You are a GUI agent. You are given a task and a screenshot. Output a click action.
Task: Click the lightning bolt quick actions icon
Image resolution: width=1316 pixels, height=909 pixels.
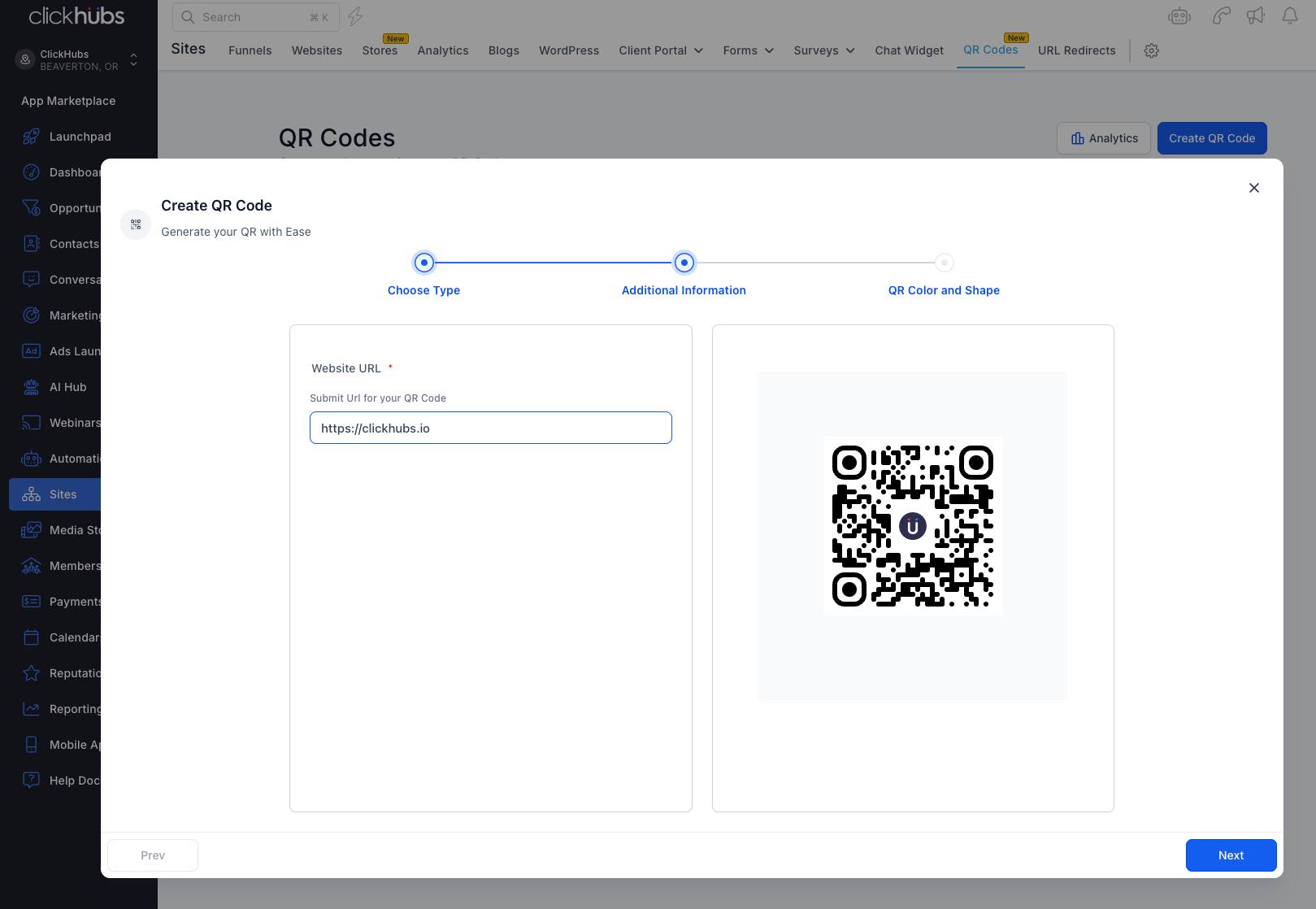point(355,16)
